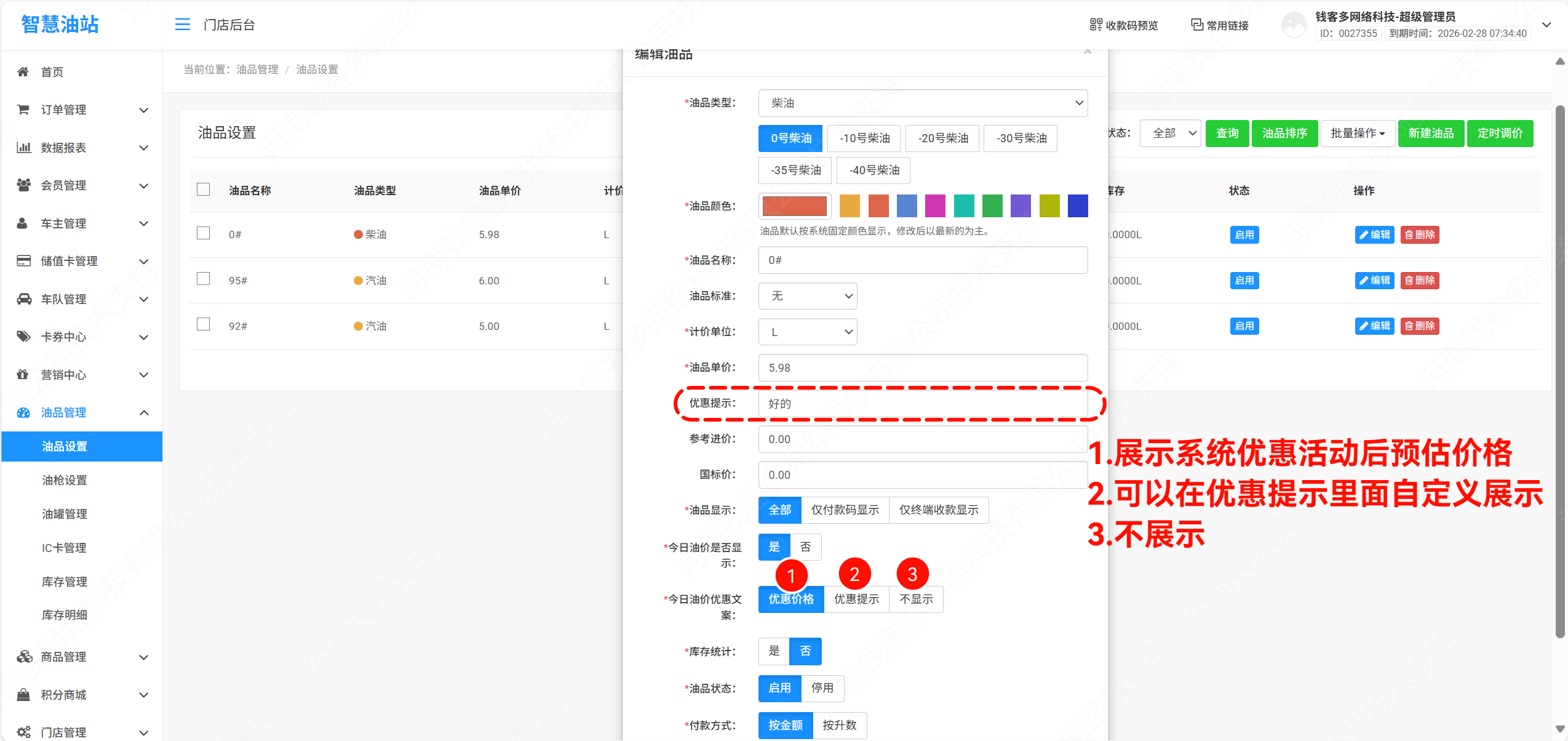Click the discount hint input field
Screen dimensions: 1568x741
point(922,404)
